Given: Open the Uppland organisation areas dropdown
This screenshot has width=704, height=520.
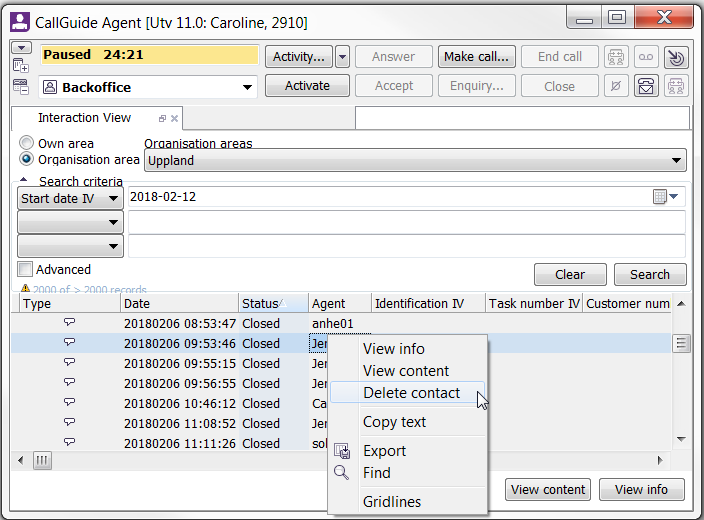Looking at the screenshot, I should click(x=415, y=160).
